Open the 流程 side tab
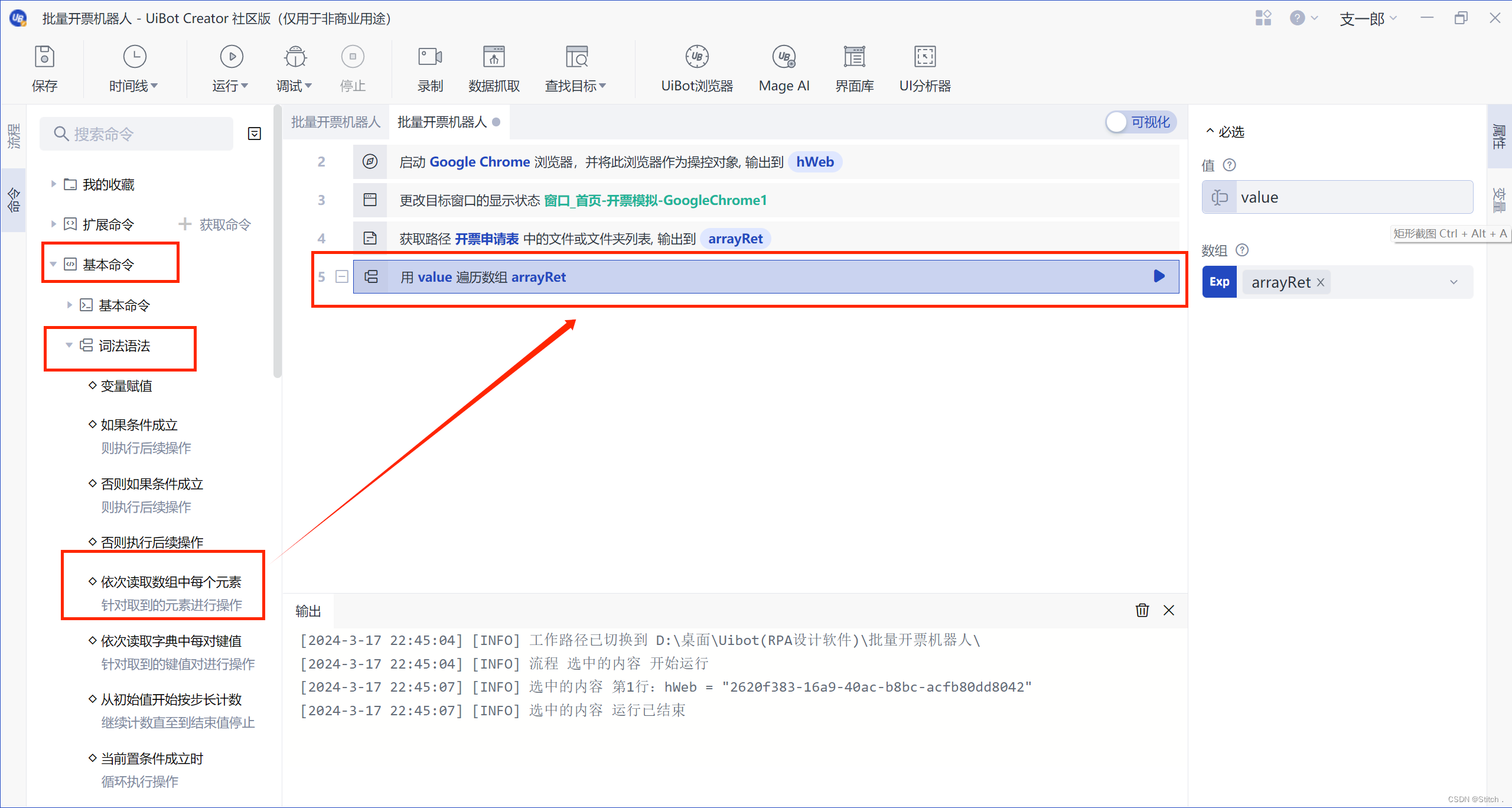This screenshot has height=808, width=1512. [x=13, y=136]
